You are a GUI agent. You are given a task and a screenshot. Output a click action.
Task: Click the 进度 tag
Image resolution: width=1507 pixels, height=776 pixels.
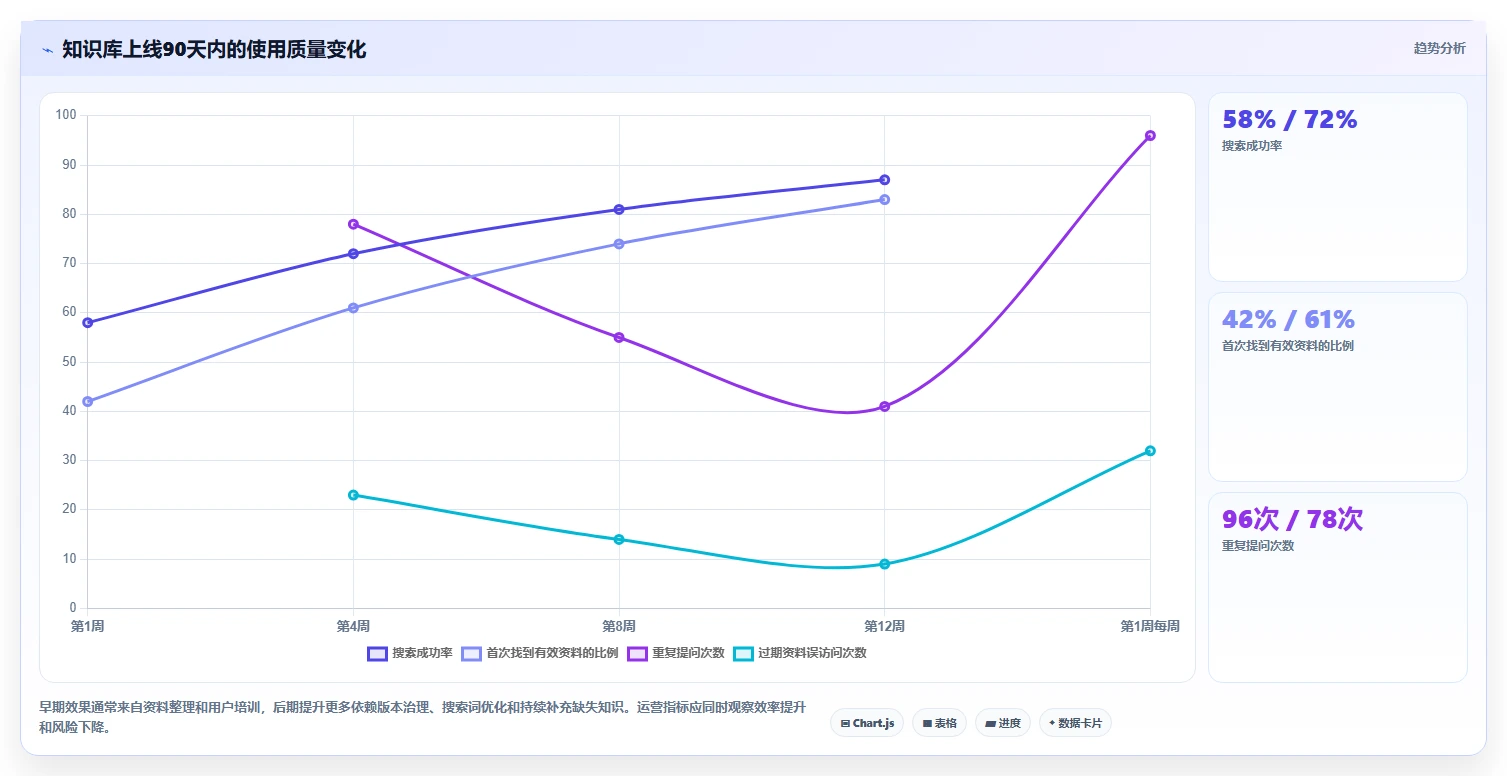click(1003, 723)
